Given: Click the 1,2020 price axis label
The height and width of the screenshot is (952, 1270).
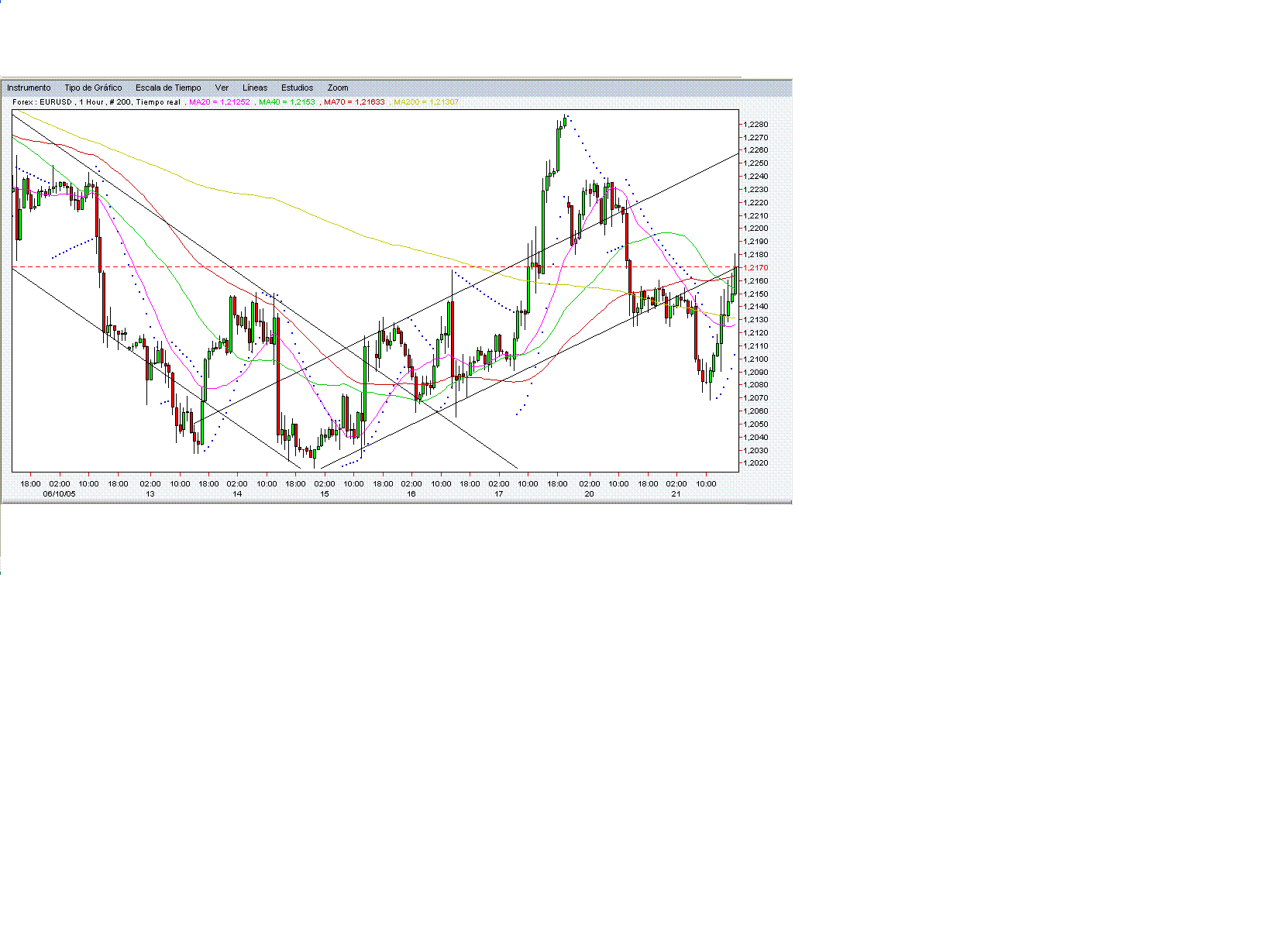Looking at the screenshot, I should coord(755,463).
